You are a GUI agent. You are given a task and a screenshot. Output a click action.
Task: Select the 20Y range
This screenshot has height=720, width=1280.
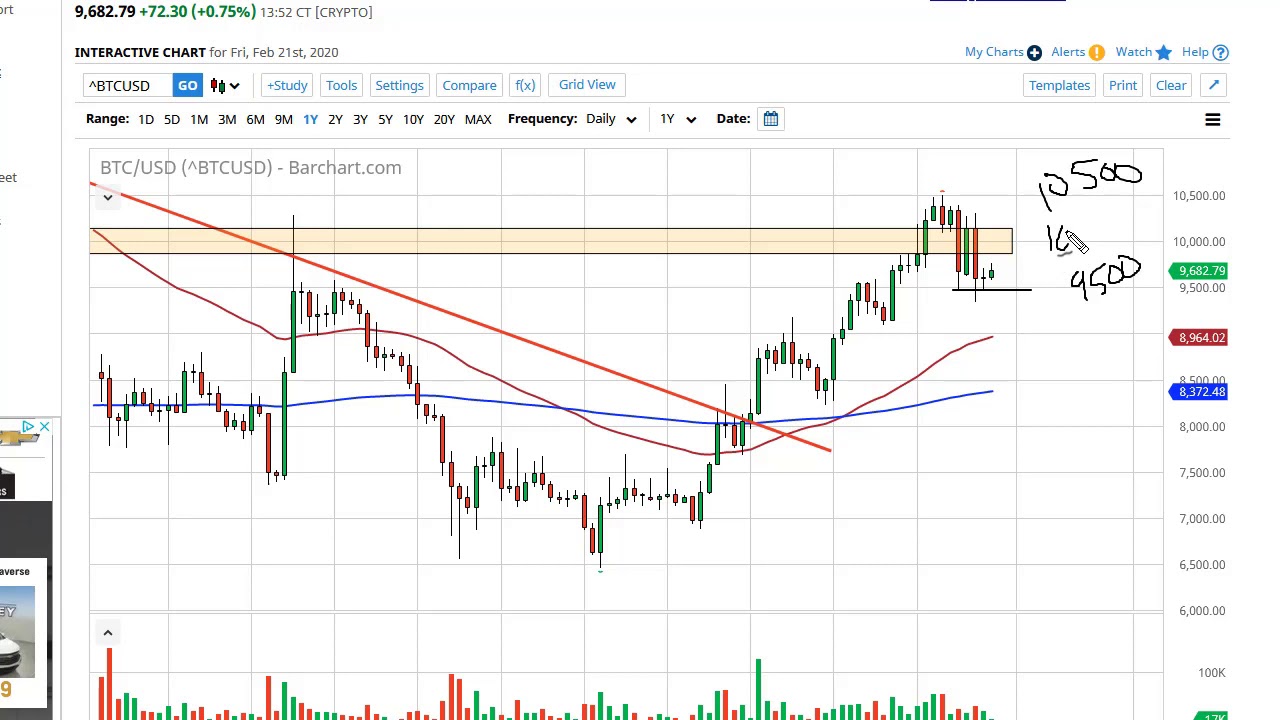[x=444, y=119]
